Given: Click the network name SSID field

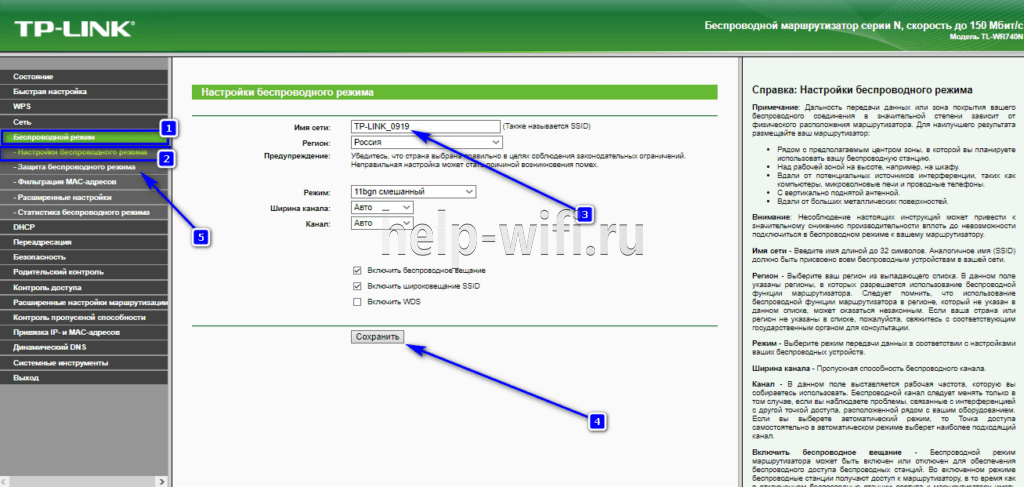Looking at the screenshot, I should (x=424, y=127).
